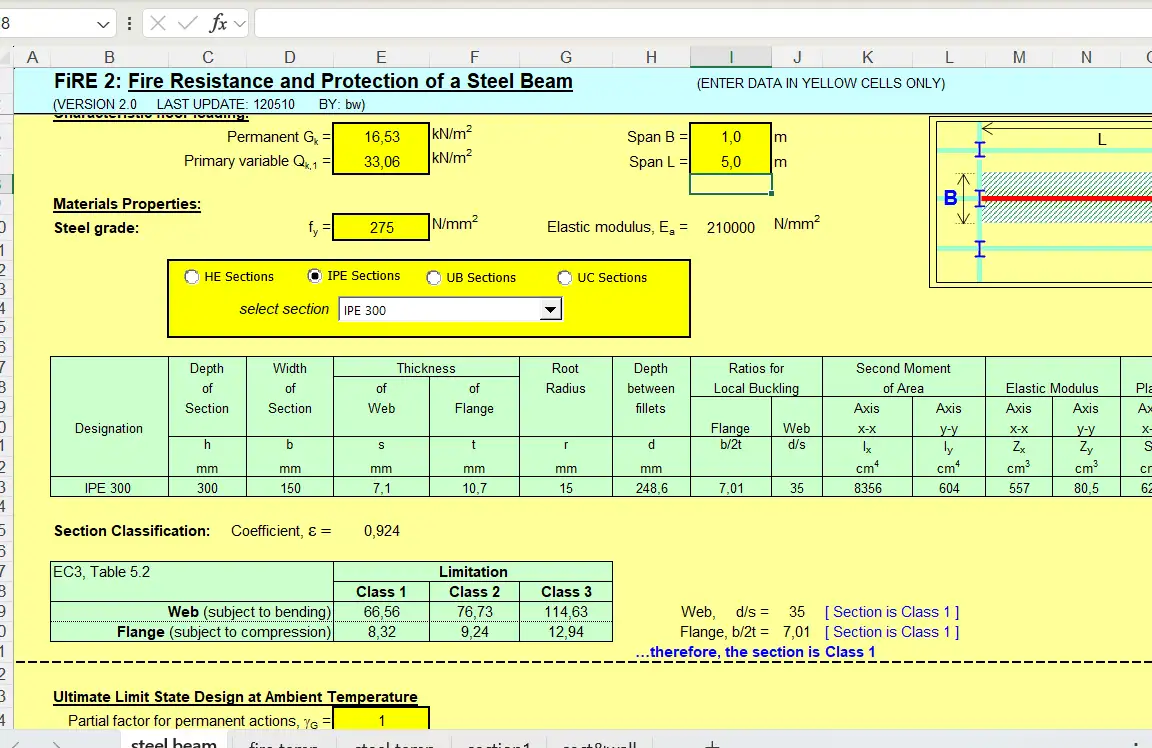Select the UB Sections radio button
Image resolution: width=1152 pixels, height=748 pixels.
(434, 278)
